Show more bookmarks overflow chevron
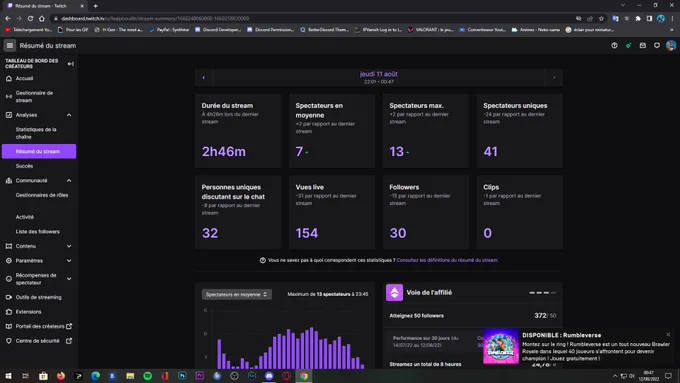 (672, 30)
